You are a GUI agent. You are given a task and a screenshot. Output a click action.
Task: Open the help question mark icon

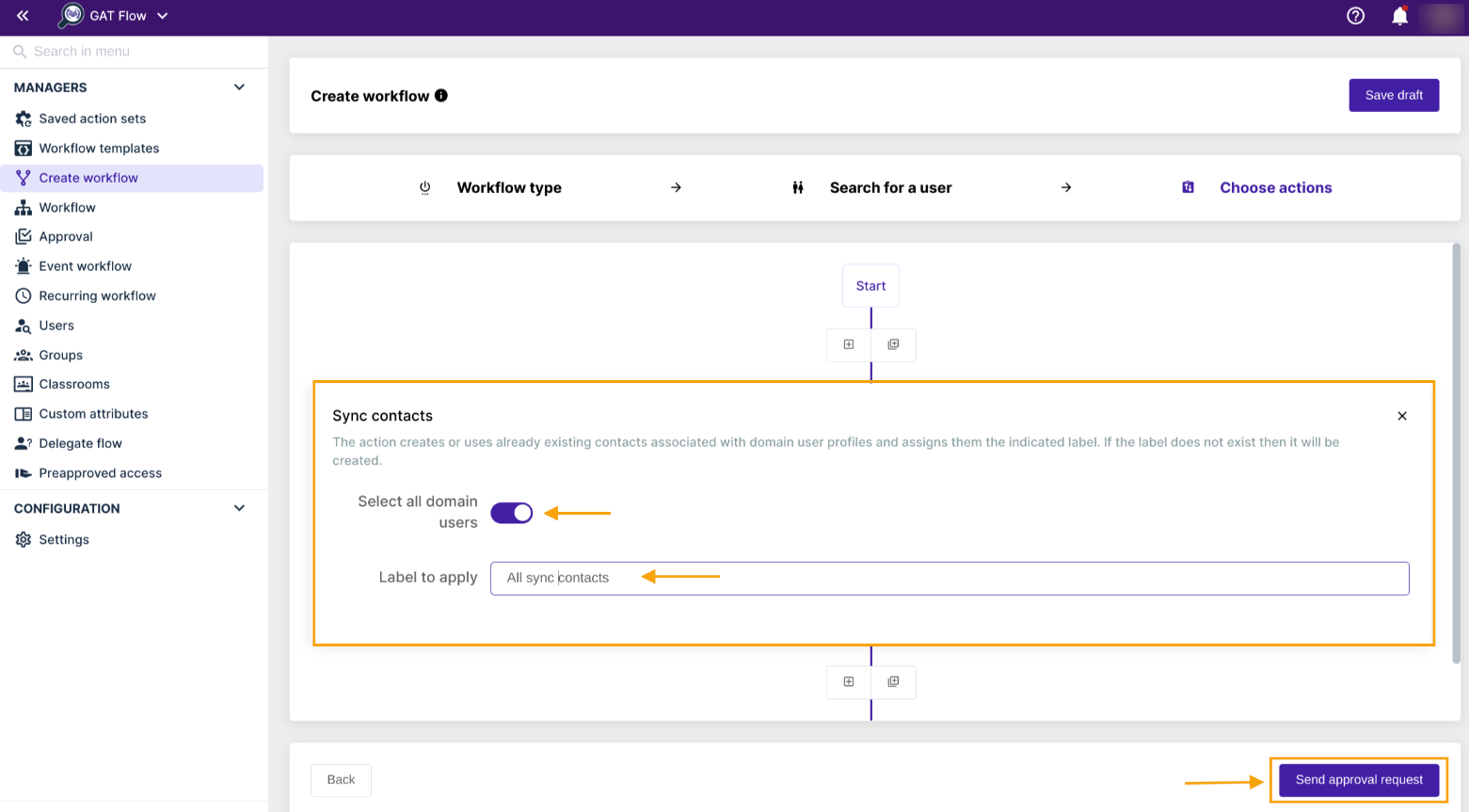coord(1355,15)
